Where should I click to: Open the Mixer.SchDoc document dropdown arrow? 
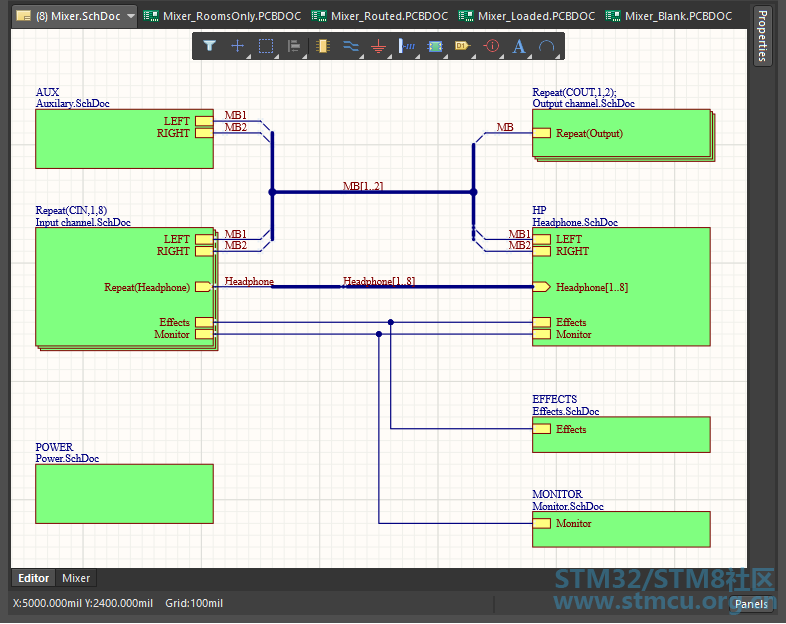coord(131,16)
